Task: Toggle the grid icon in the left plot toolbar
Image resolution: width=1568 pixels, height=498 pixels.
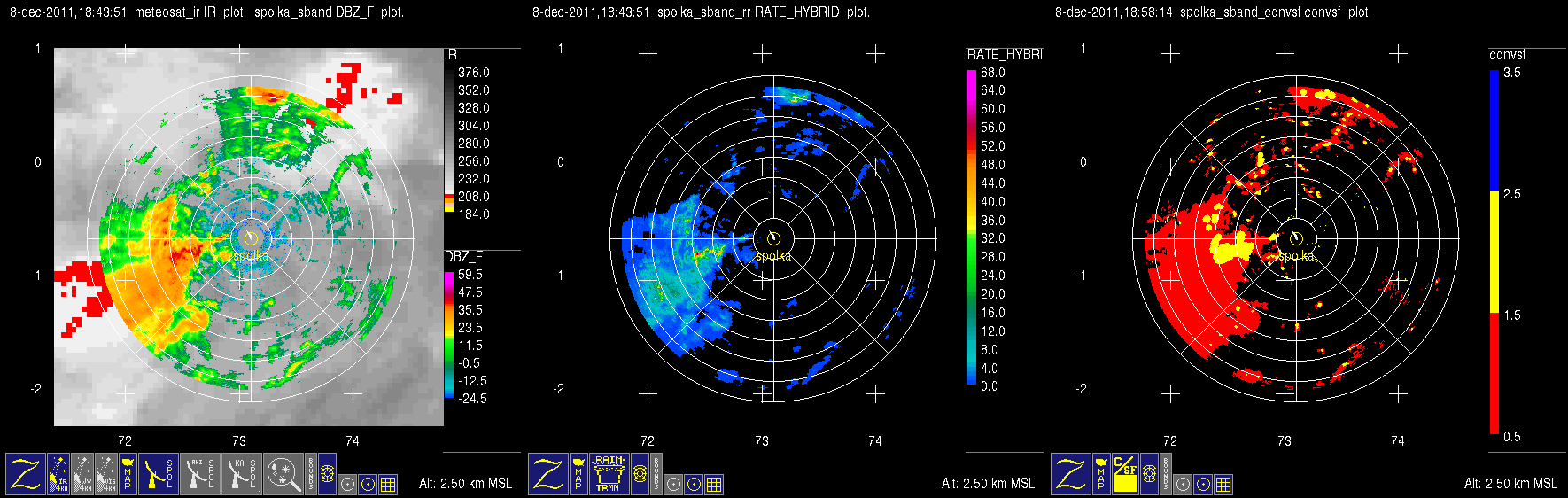Action: [388, 485]
